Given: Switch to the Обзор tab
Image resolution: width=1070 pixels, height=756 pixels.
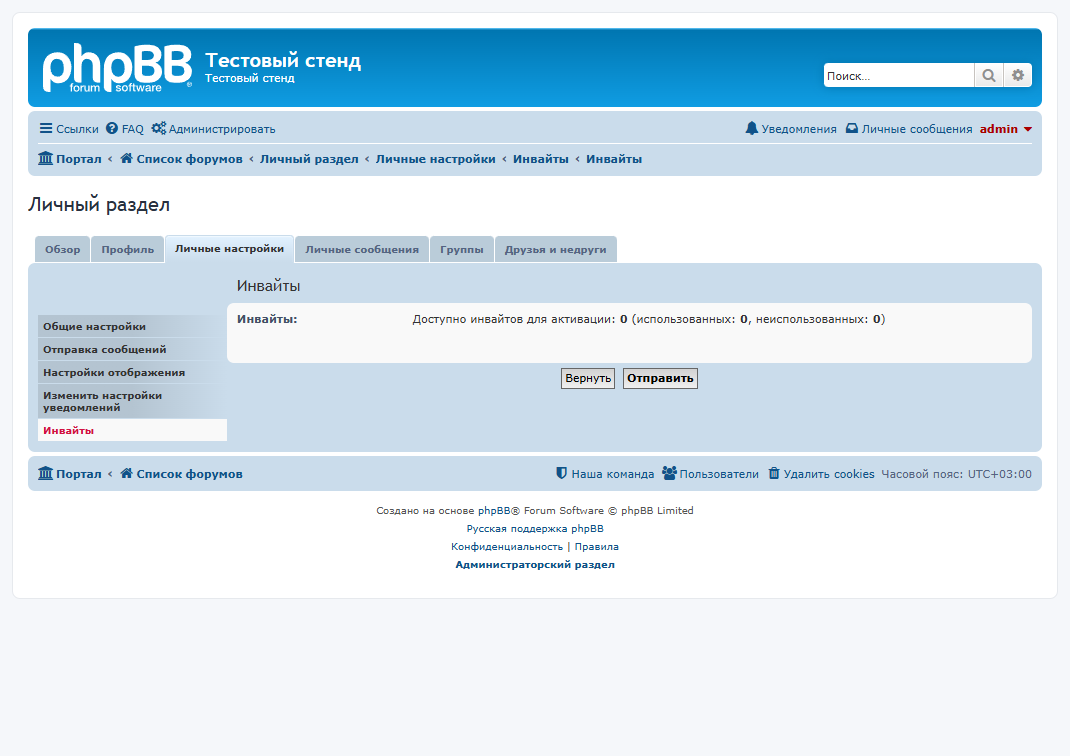Looking at the screenshot, I should 63,250.
